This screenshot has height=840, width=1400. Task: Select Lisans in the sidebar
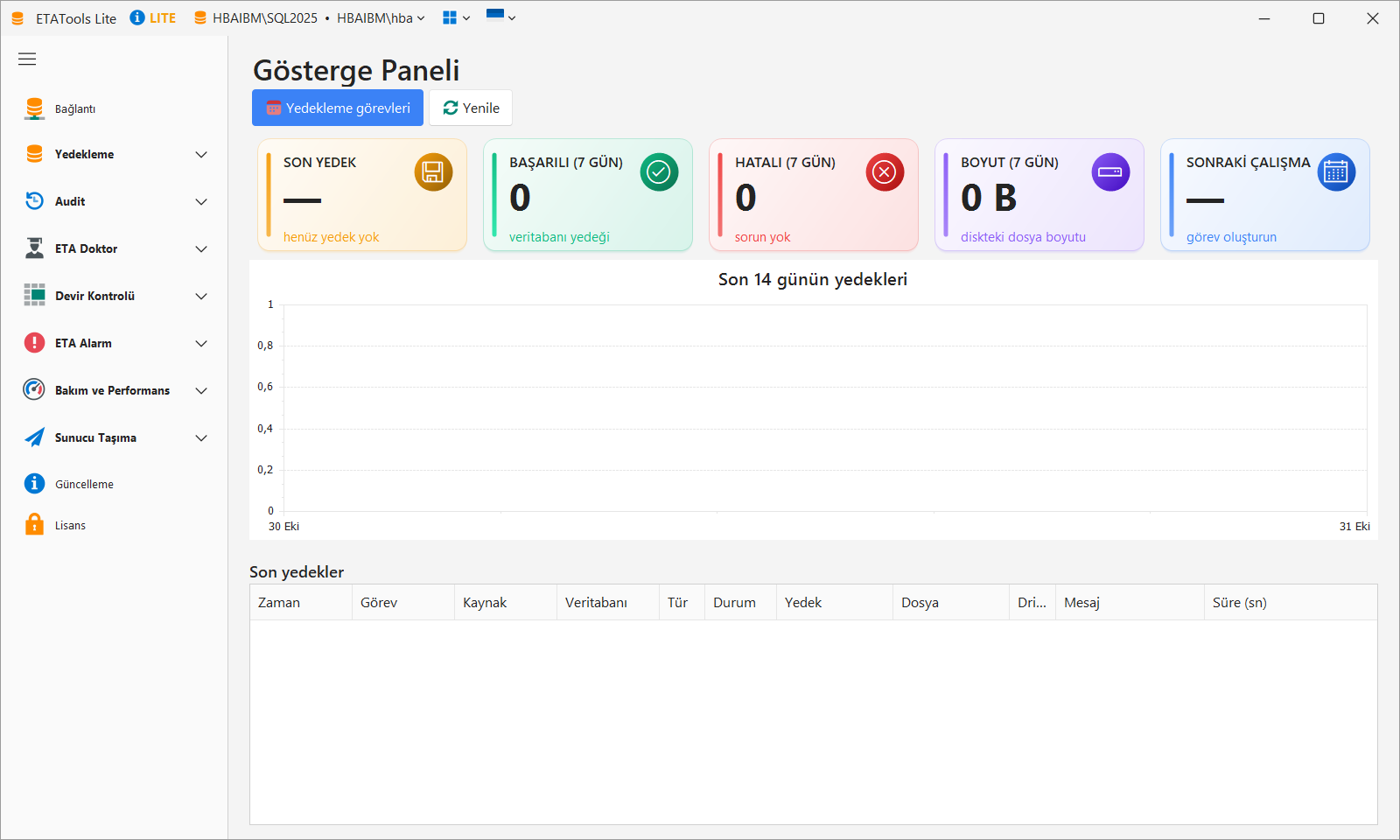[x=114, y=525]
